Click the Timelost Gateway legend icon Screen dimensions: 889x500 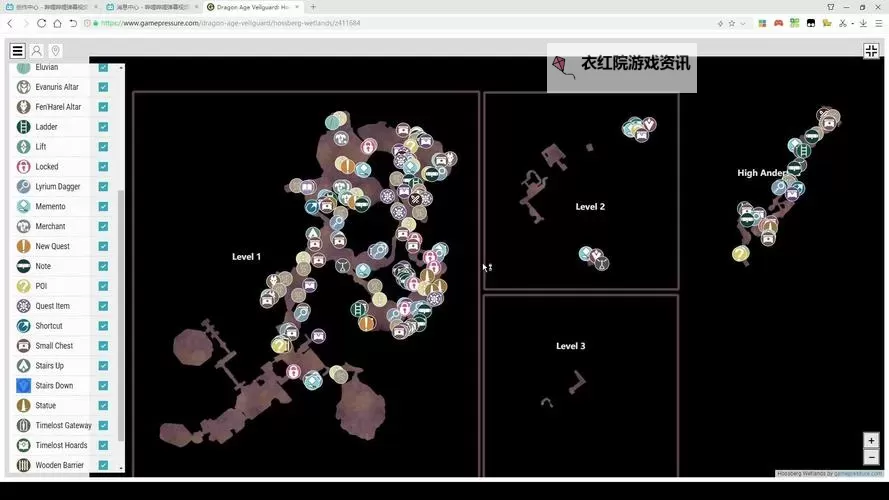coord(23,425)
